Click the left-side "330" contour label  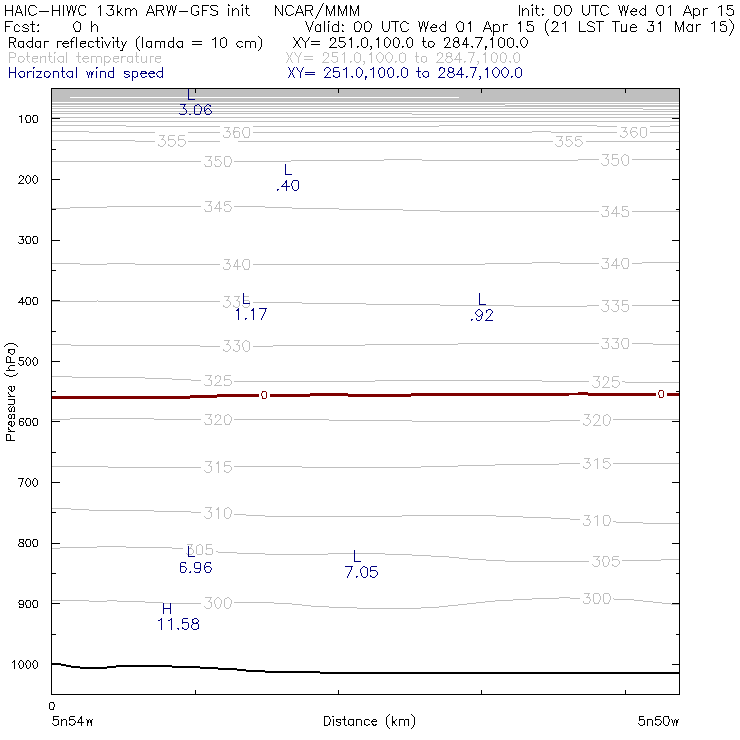[236, 346]
